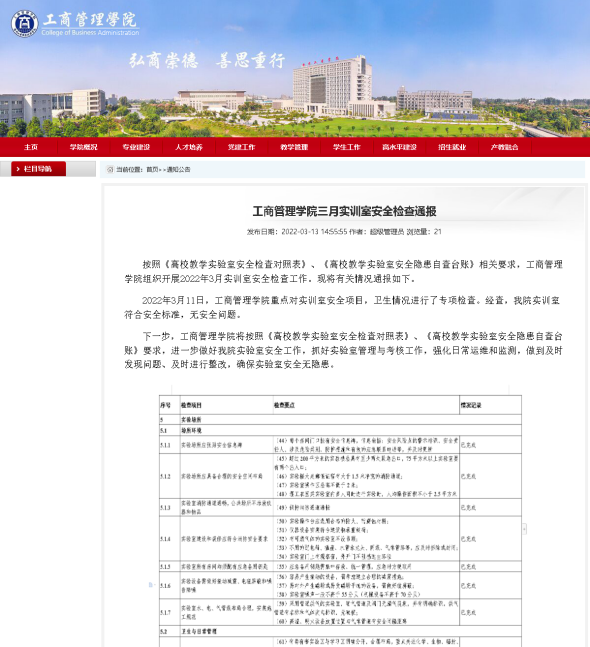Click the 弘商崇德 善思重行 banner motto
Screen dimensions: 590x647
tap(207, 60)
